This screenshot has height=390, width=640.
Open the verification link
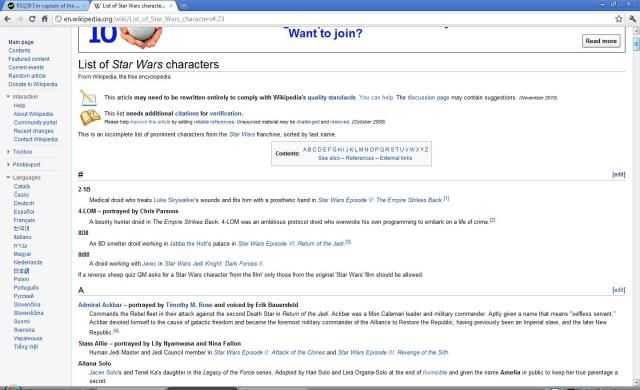point(225,114)
